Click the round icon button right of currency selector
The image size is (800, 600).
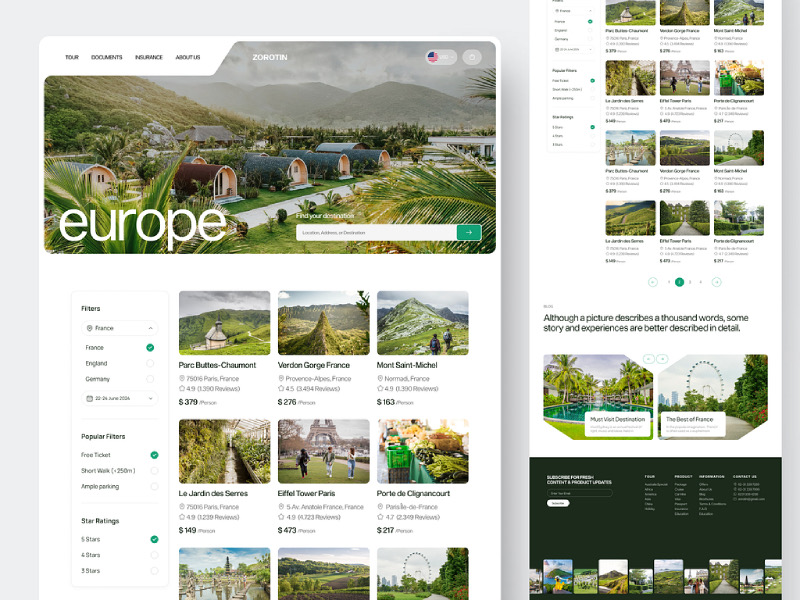(x=472, y=57)
